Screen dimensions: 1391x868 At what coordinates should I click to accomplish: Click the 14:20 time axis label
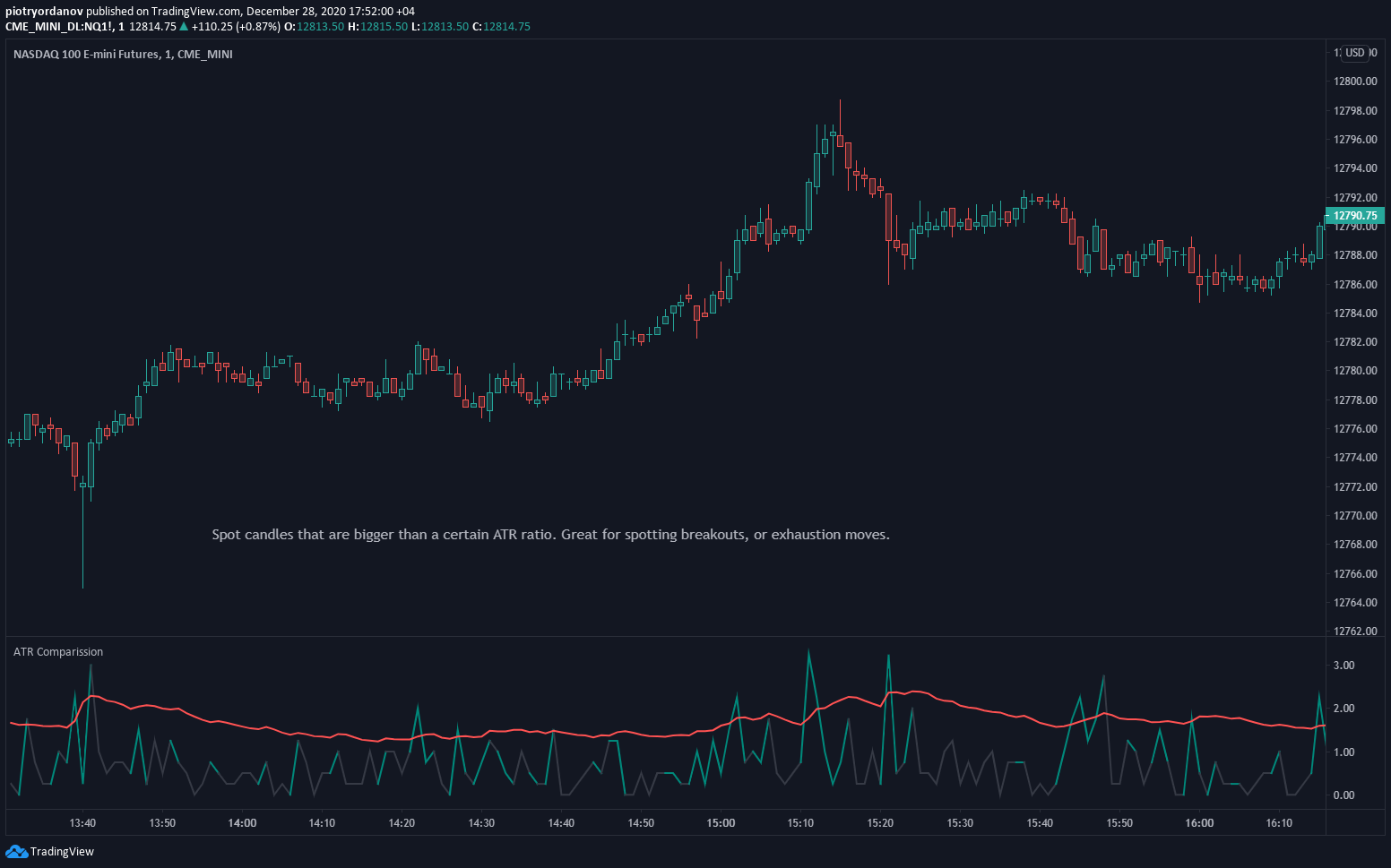click(402, 823)
